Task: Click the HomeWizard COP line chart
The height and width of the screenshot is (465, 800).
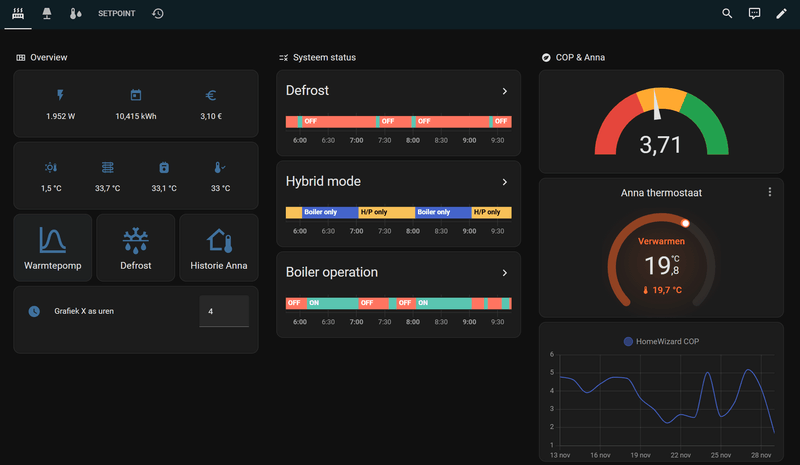Action: (x=667, y=401)
